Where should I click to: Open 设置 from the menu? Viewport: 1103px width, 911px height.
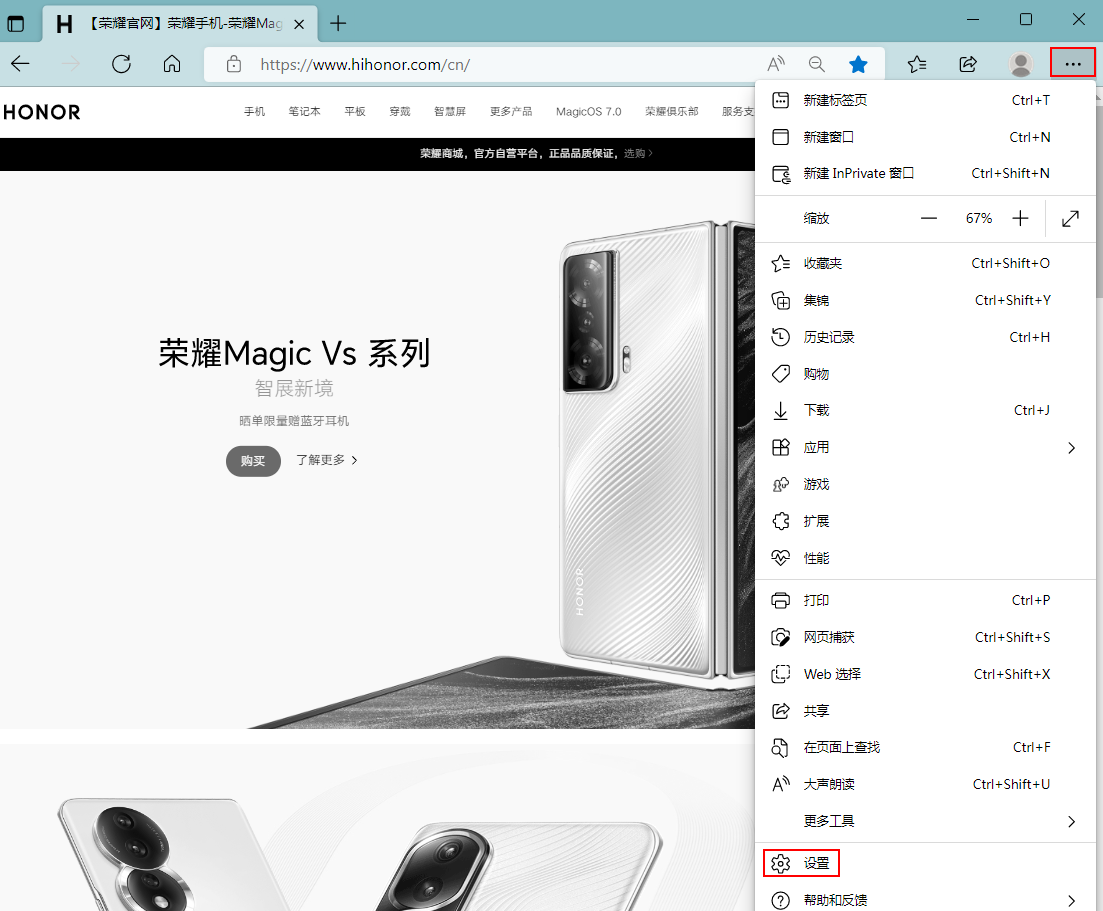tap(815, 863)
